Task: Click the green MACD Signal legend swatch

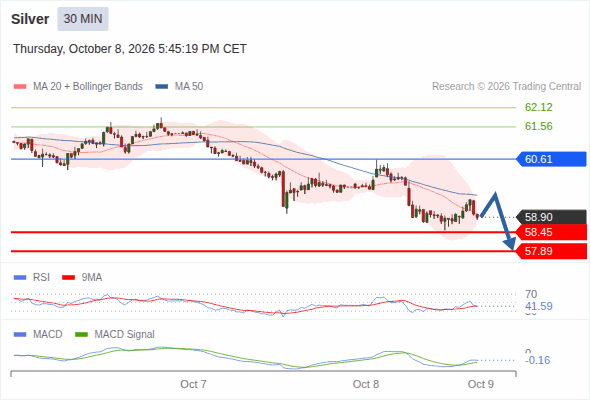Action: tap(81, 335)
